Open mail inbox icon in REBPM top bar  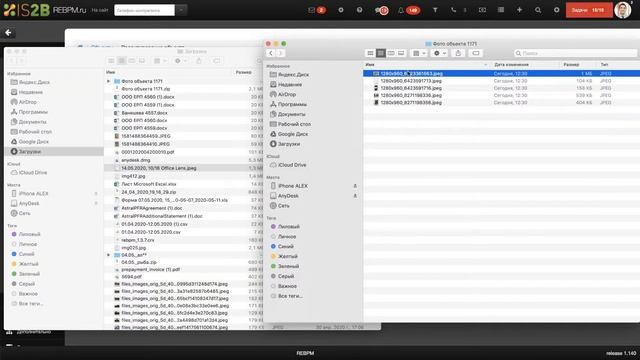point(312,10)
